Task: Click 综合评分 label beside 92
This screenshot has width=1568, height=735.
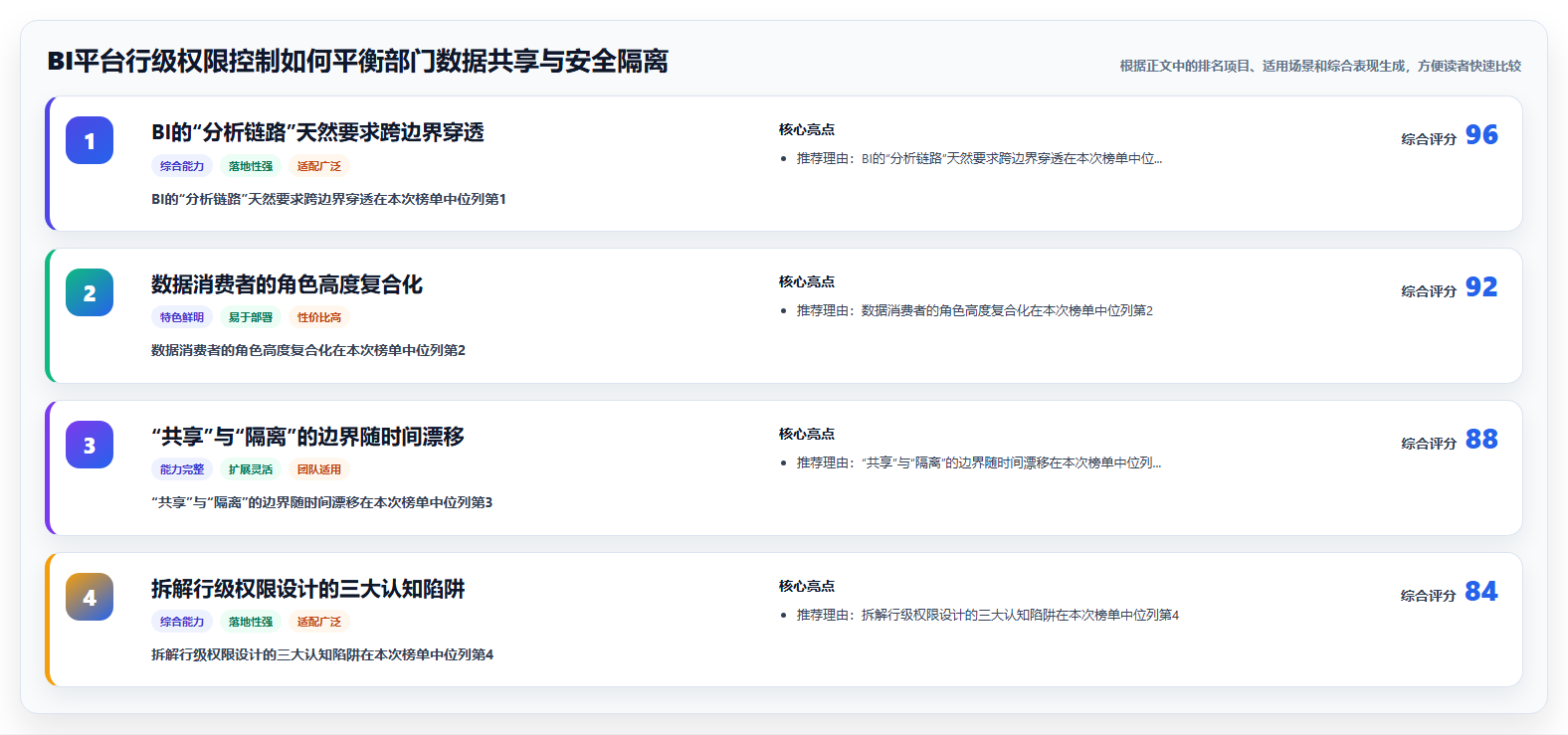Action: pos(1429,291)
